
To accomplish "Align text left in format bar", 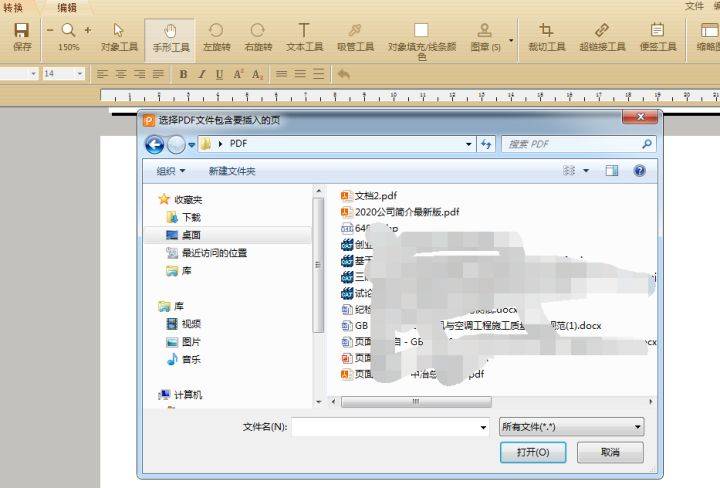I will 102,74.
